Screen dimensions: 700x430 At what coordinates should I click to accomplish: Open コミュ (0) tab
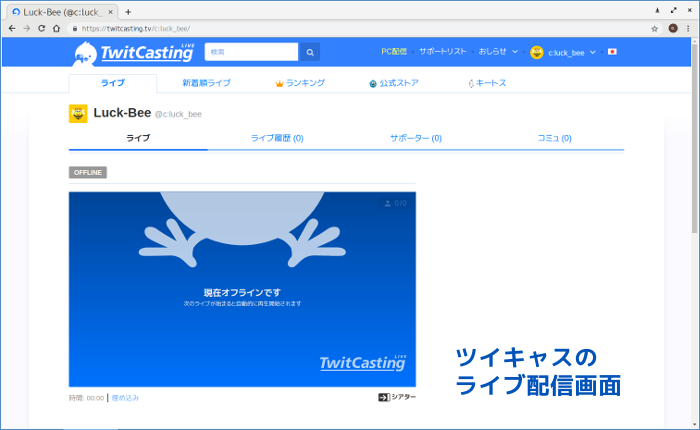pyautogui.click(x=554, y=138)
